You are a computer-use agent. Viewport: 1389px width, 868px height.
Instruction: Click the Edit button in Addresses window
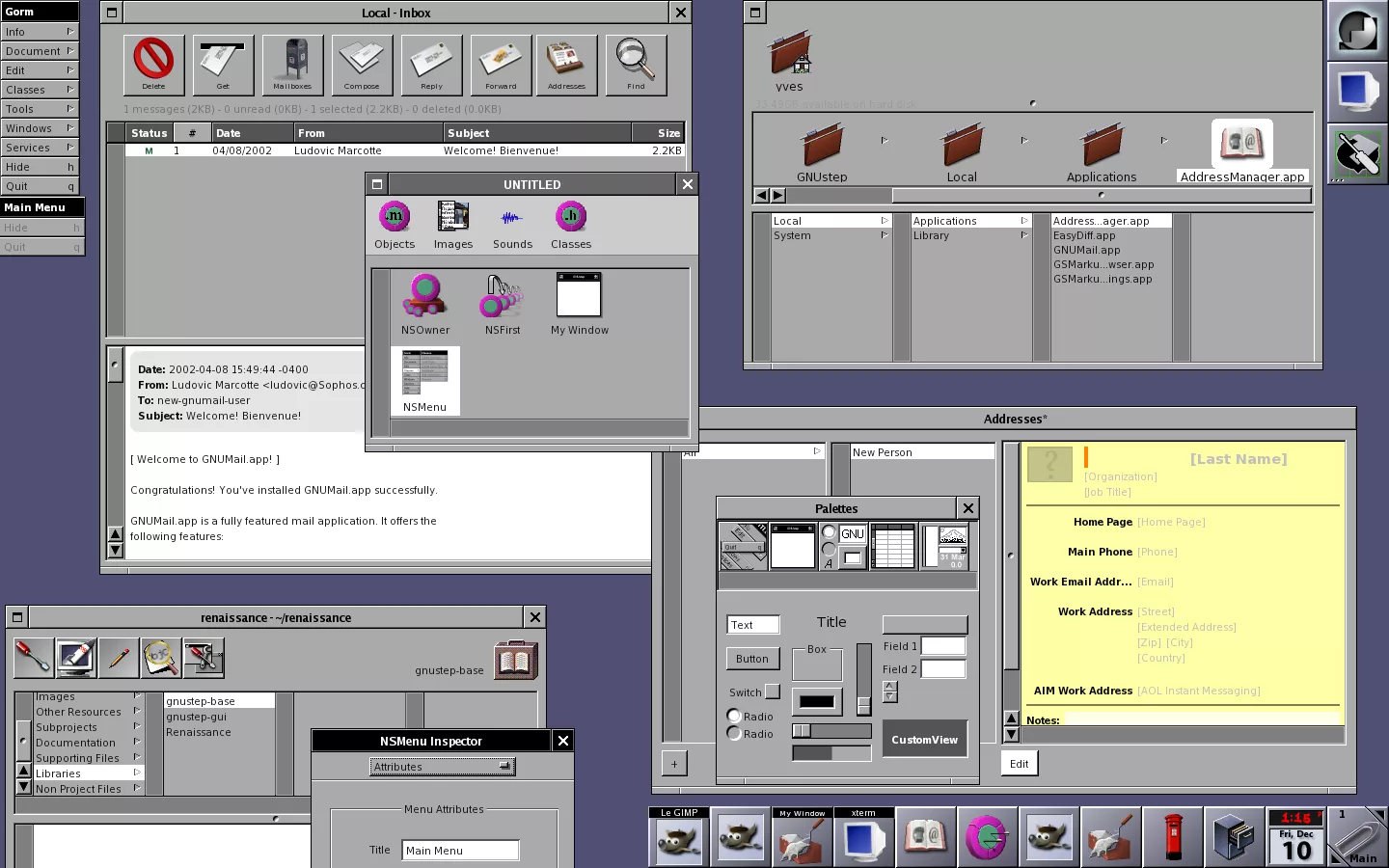[1020, 764]
